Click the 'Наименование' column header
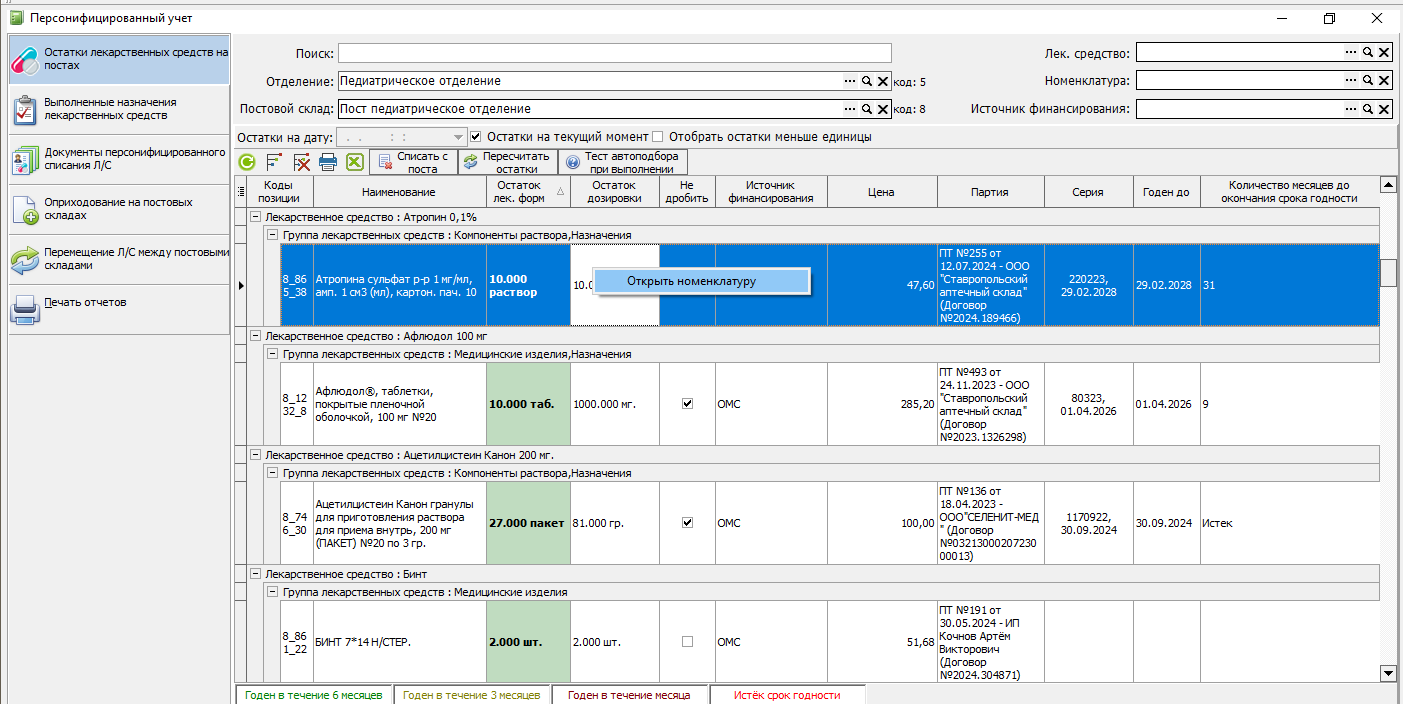Viewport: 1403px width, 704px height. [399, 192]
